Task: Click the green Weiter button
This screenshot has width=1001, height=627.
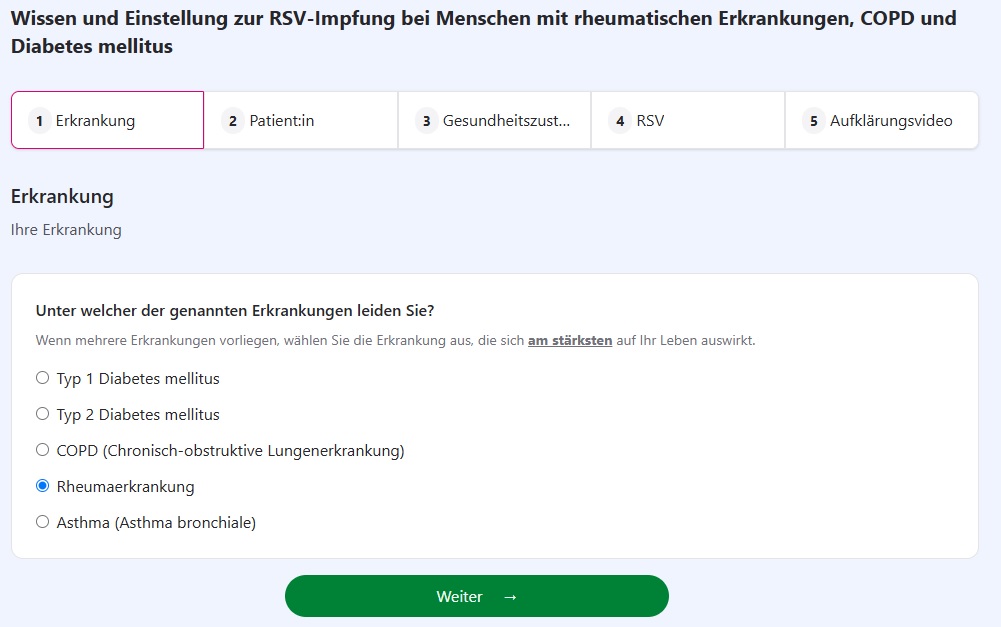Action: [x=476, y=596]
